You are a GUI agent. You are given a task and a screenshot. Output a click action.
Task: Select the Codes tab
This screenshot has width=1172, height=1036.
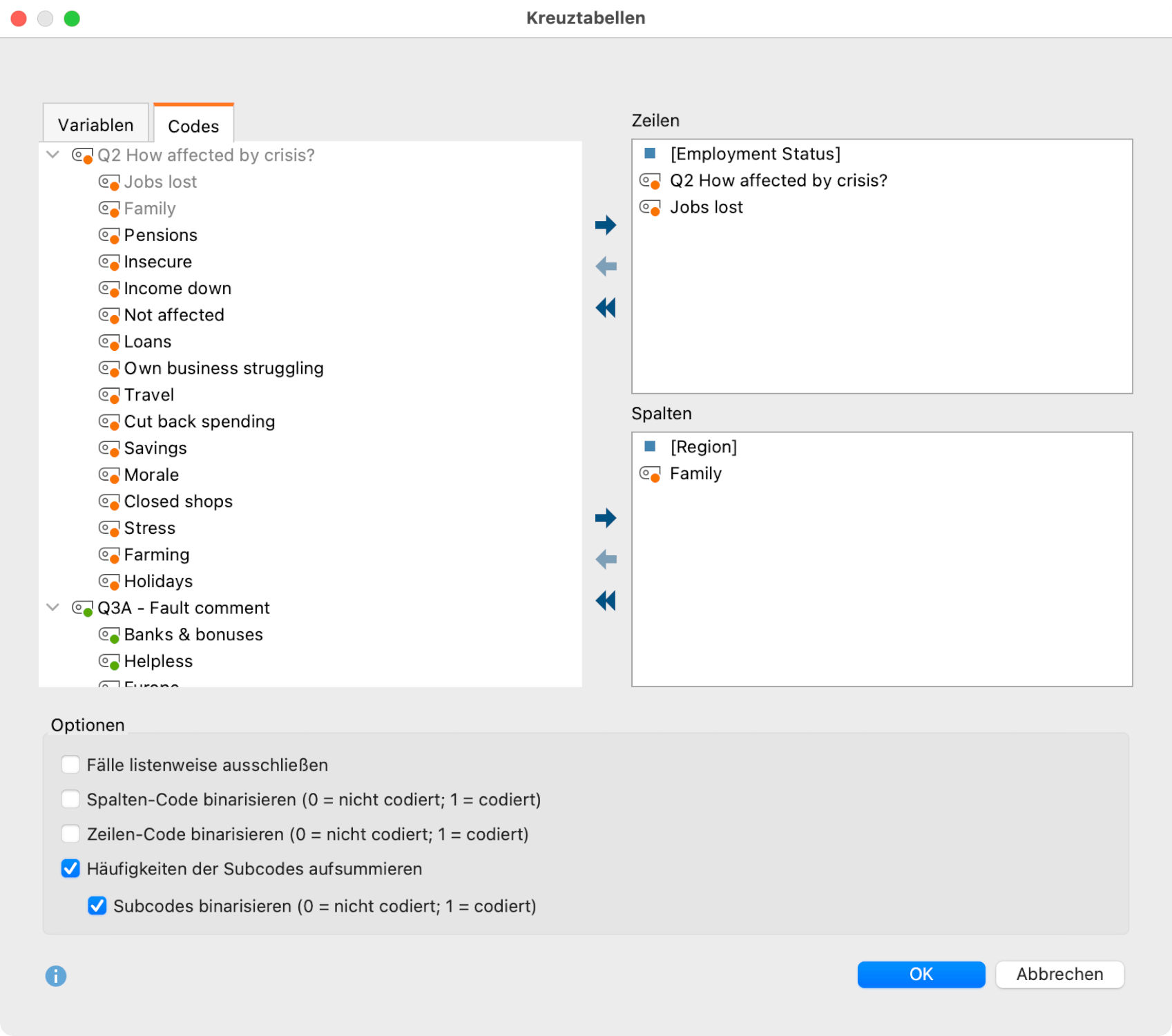(x=193, y=126)
